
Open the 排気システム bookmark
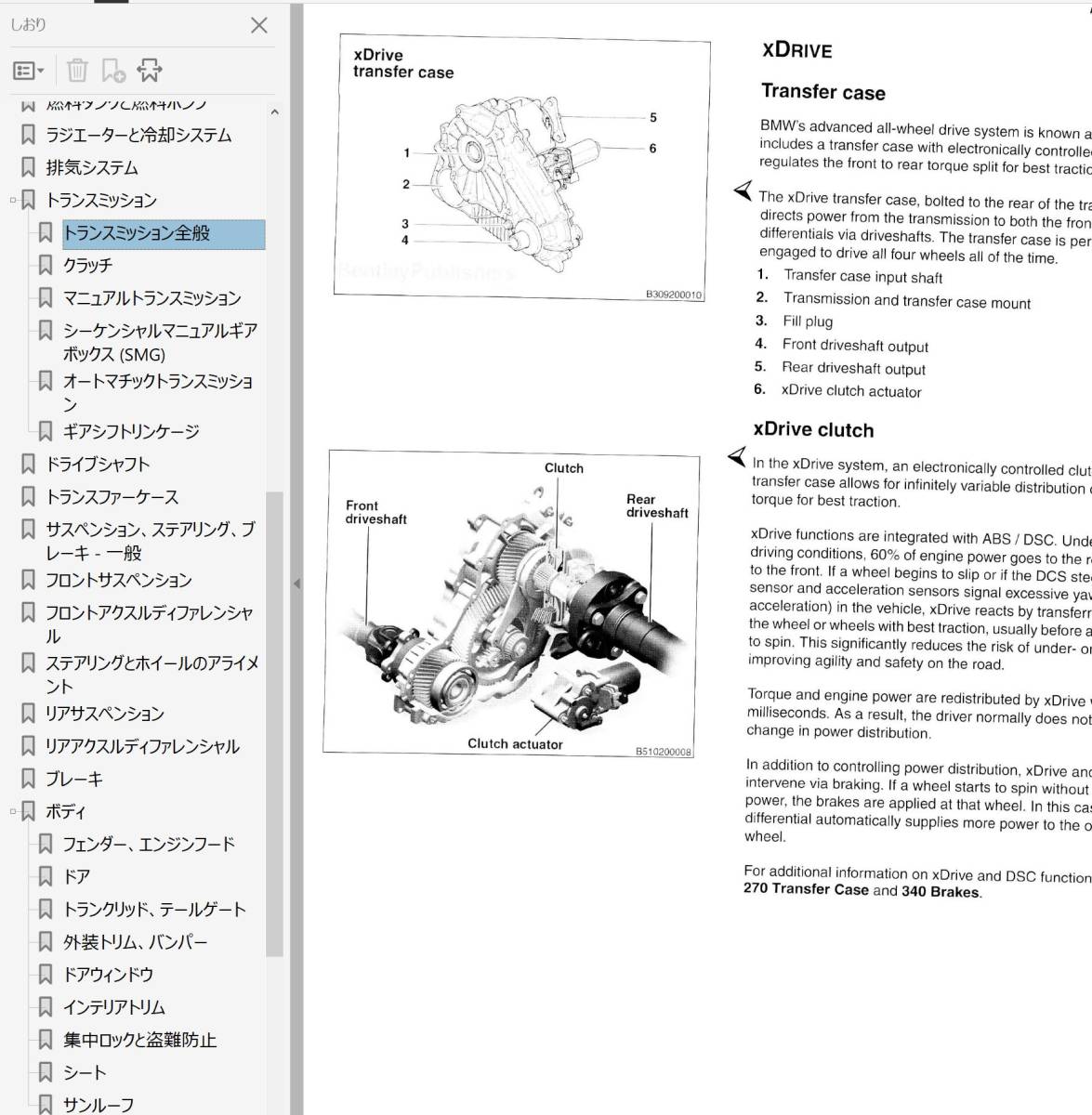click(x=92, y=167)
